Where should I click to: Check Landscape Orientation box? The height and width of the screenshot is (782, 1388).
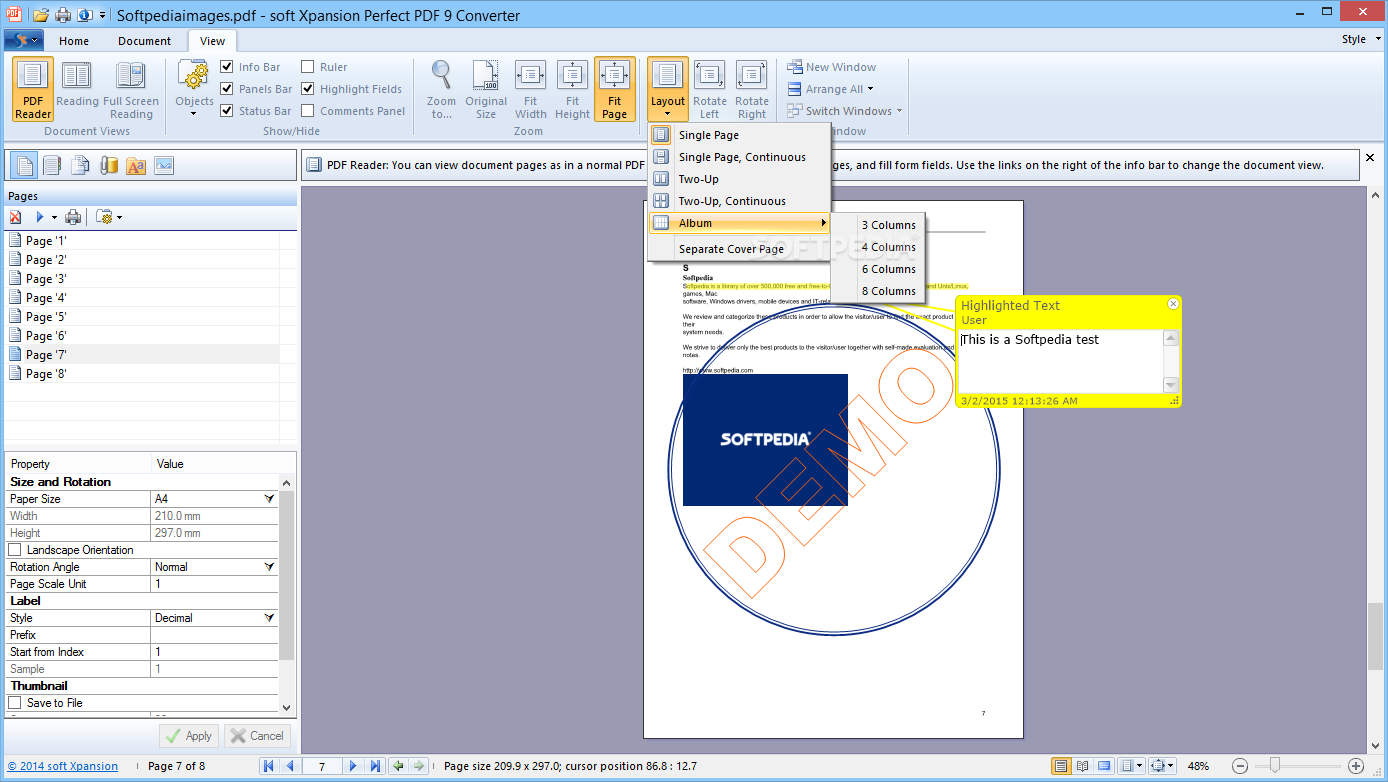[15, 550]
